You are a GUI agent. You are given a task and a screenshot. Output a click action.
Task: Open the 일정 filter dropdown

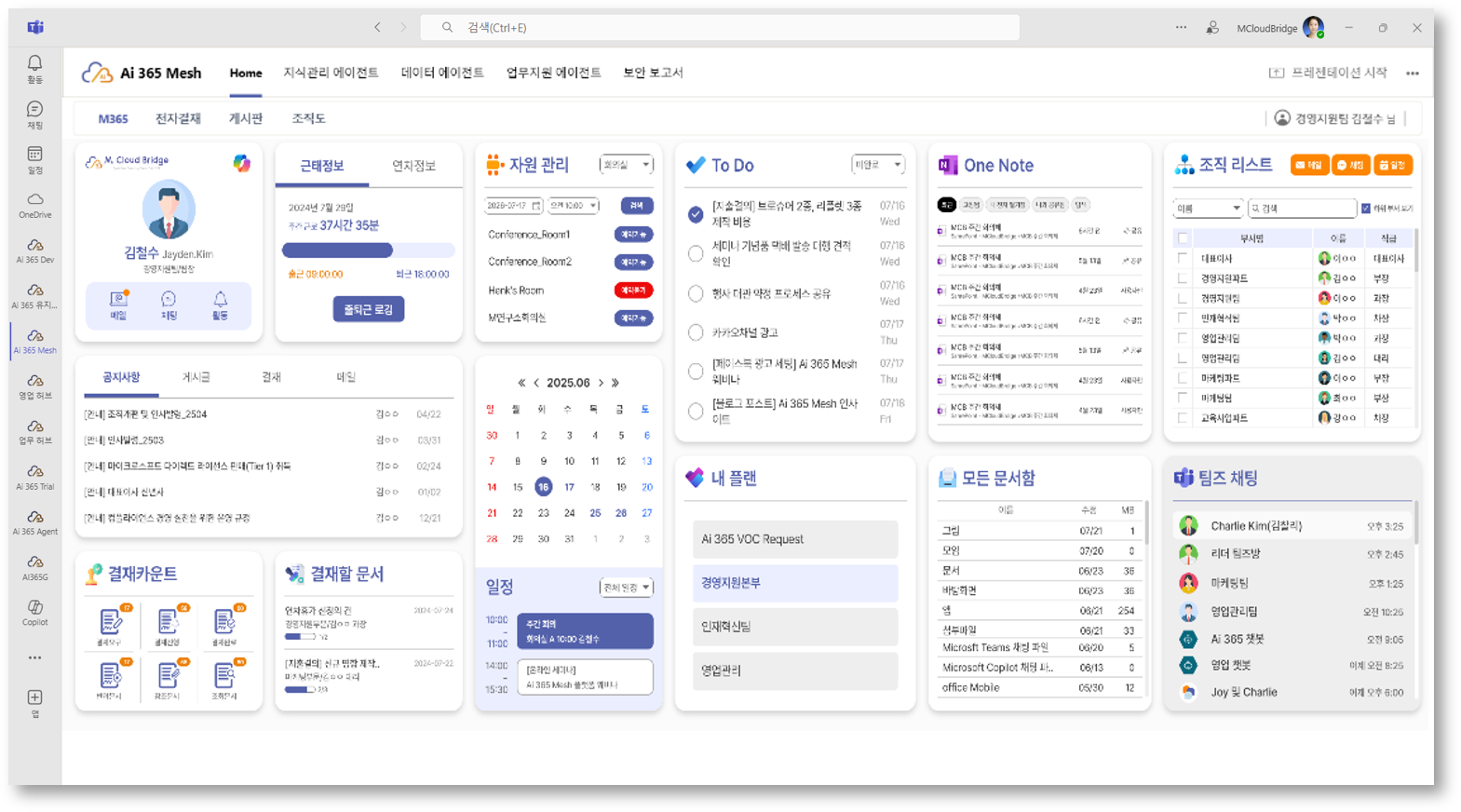(x=626, y=588)
